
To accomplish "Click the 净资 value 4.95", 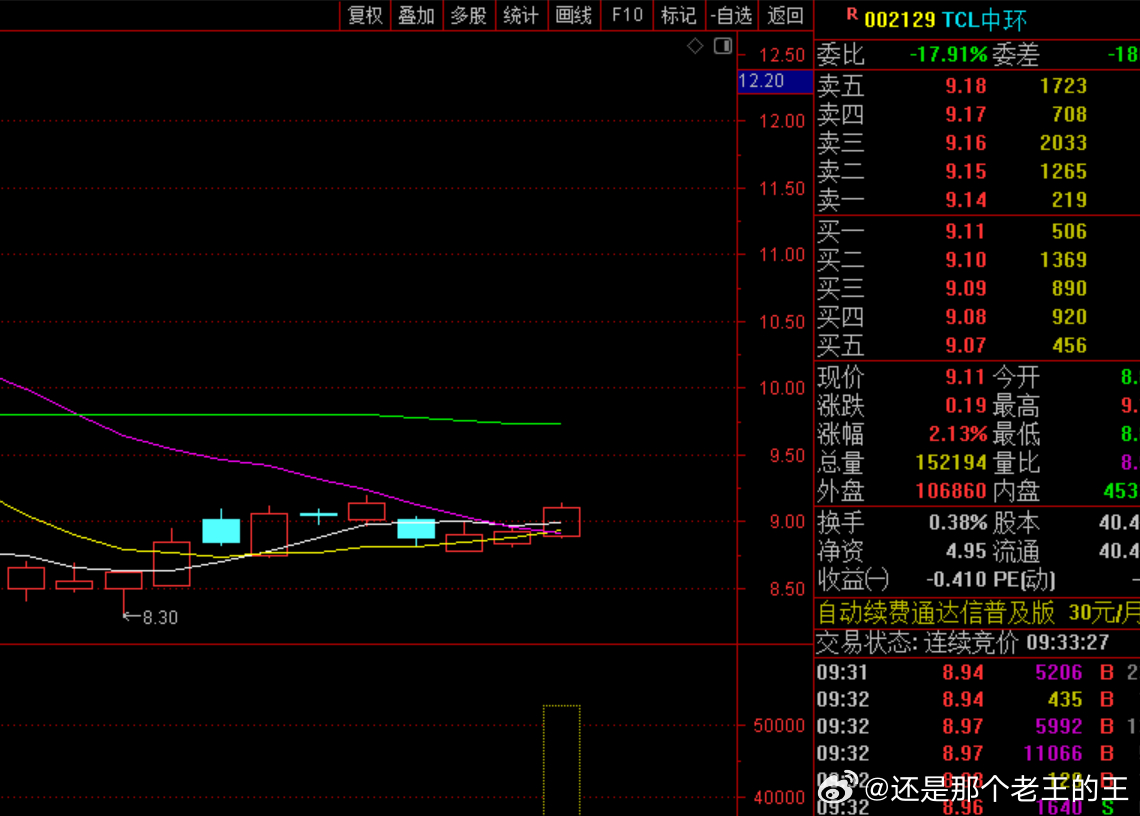I will (966, 551).
